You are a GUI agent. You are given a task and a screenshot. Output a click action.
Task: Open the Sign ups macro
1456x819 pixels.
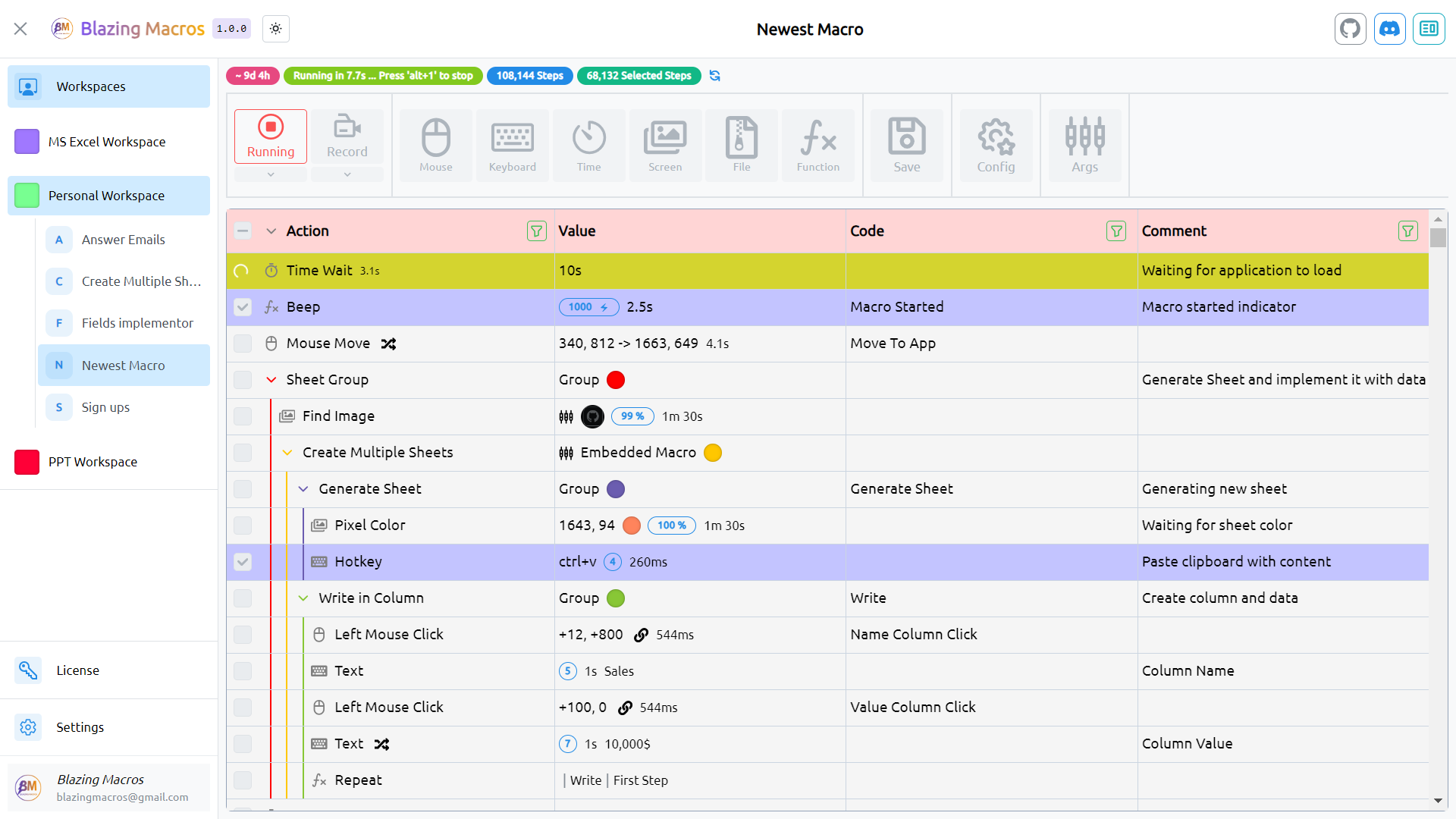click(x=124, y=407)
